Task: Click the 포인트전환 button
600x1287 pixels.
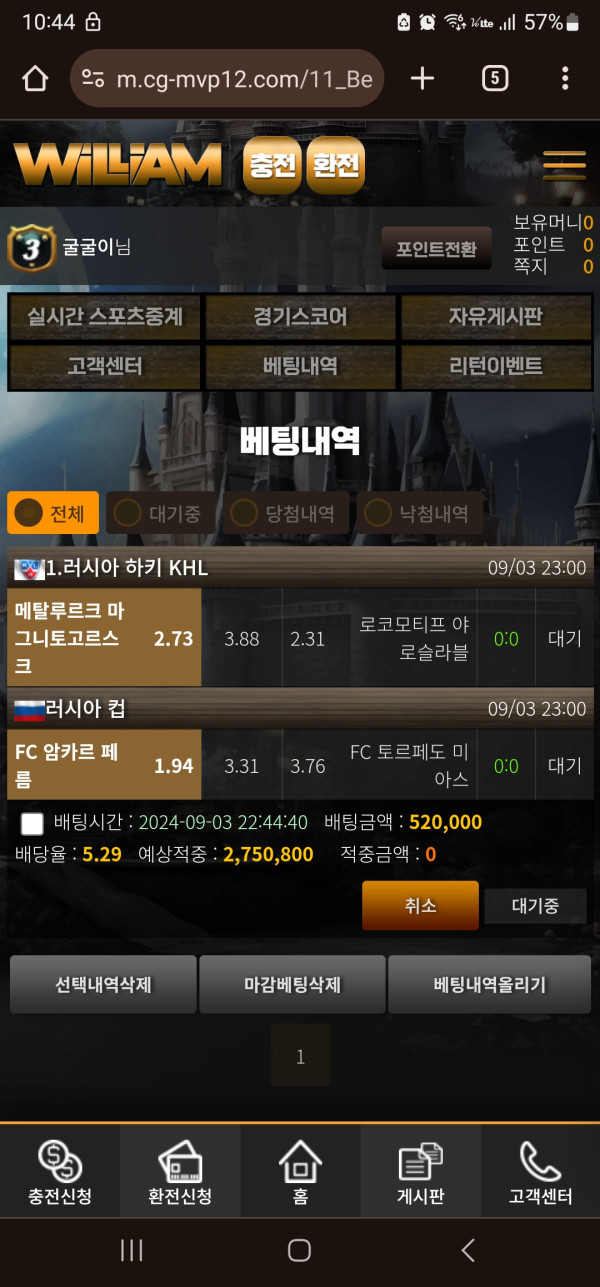Action: coord(436,248)
